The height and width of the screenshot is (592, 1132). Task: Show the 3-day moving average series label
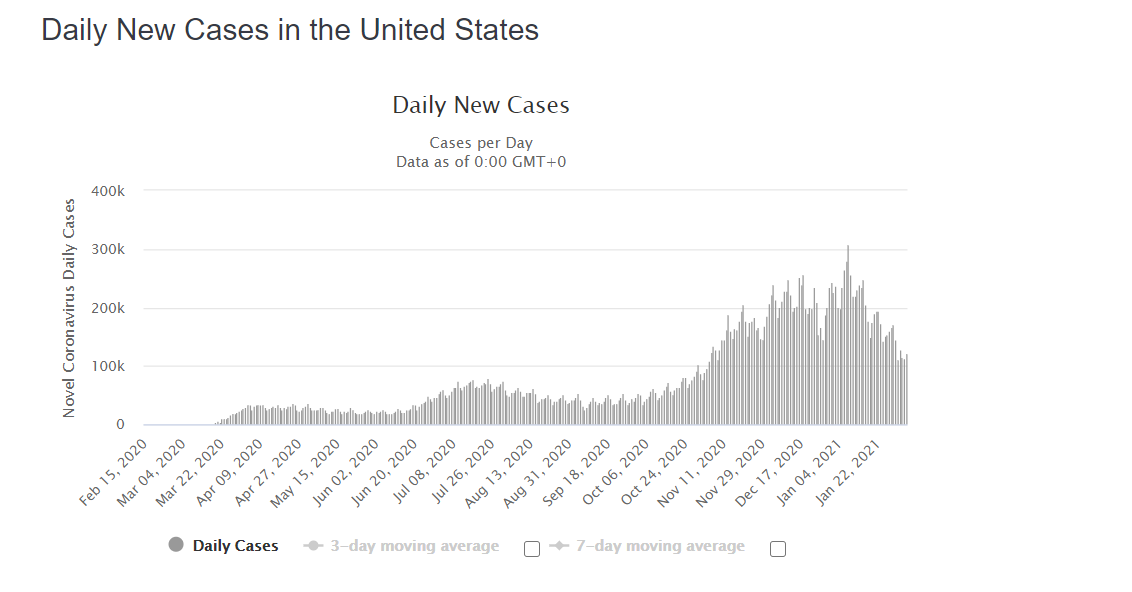click(414, 546)
